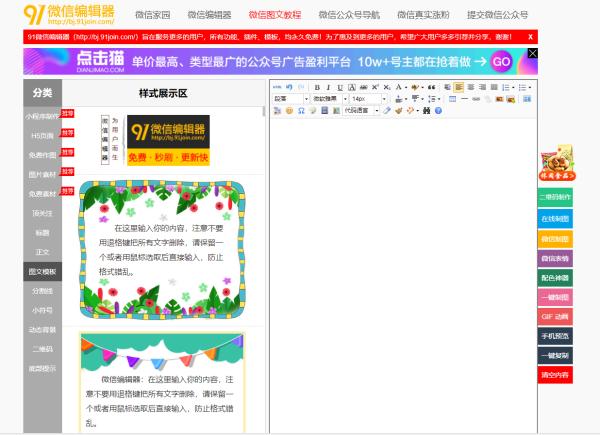The image size is (600, 435).
Task: Click the 微信表情 purple button
Action: click(555, 259)
